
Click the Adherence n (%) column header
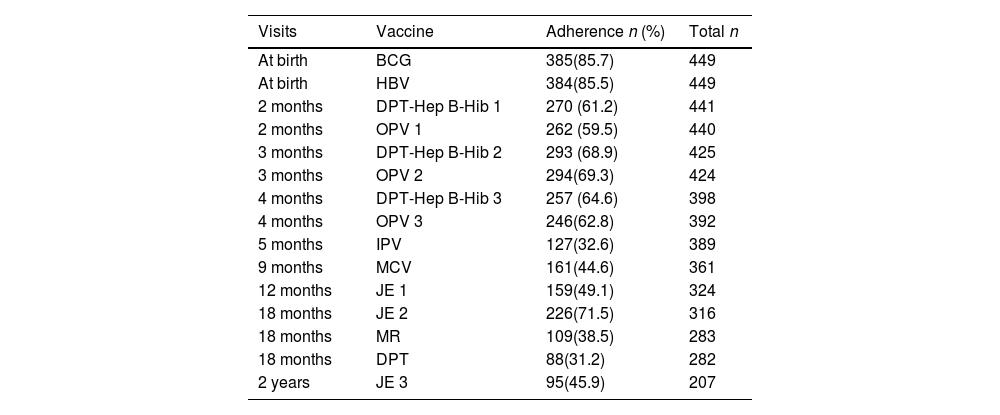pos(605,32)
